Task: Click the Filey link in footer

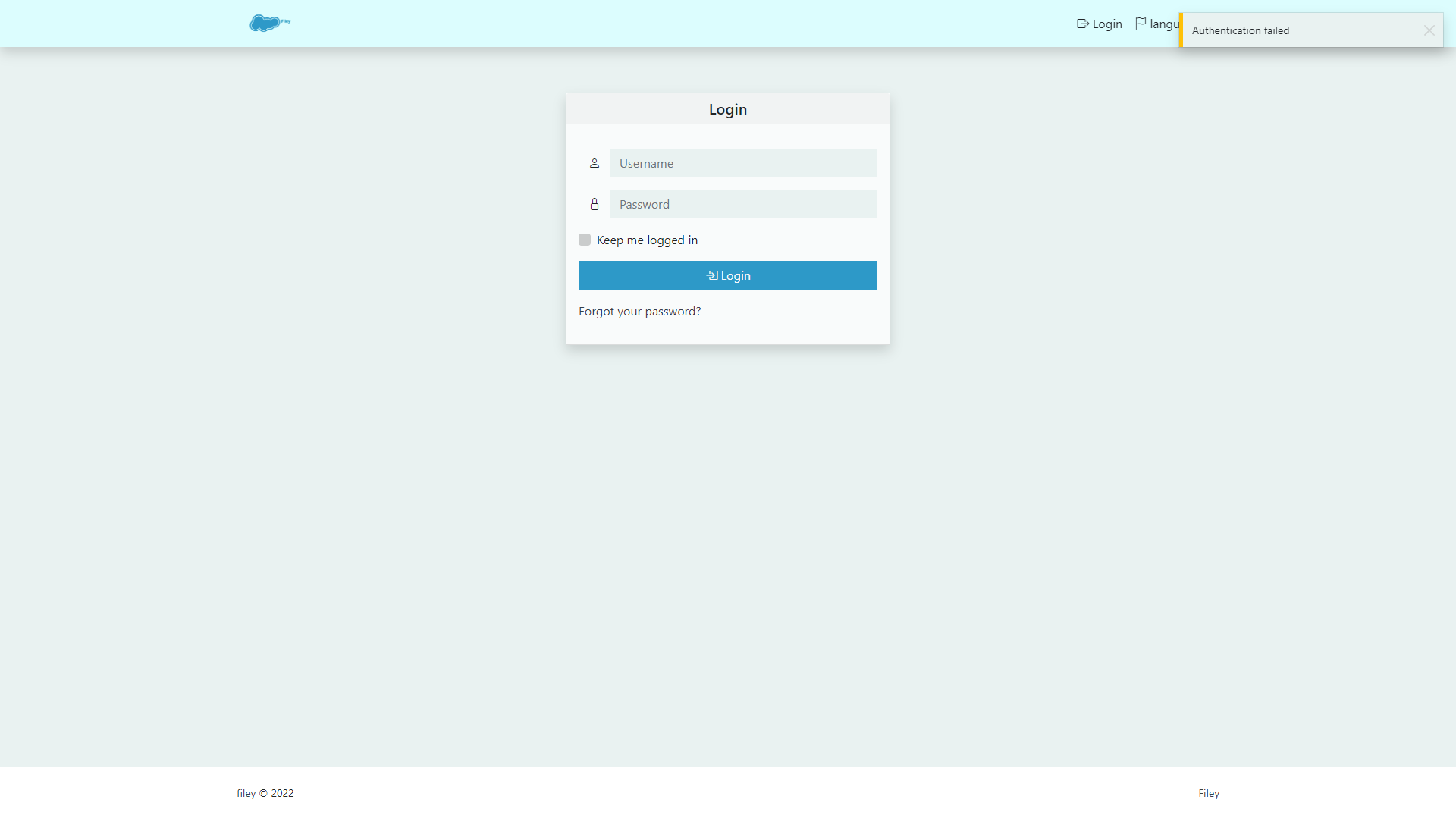Action: 1209,793
